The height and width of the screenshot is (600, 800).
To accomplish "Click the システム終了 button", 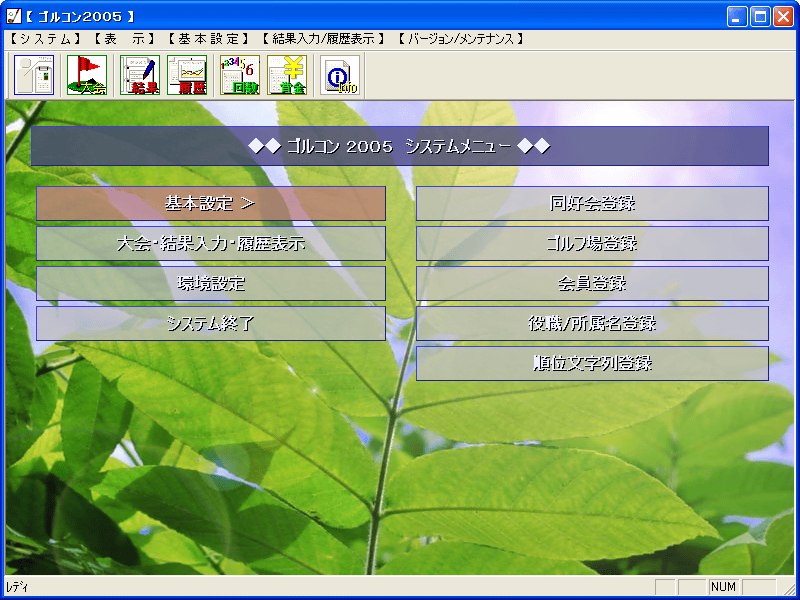I will [x=211, y=323].
